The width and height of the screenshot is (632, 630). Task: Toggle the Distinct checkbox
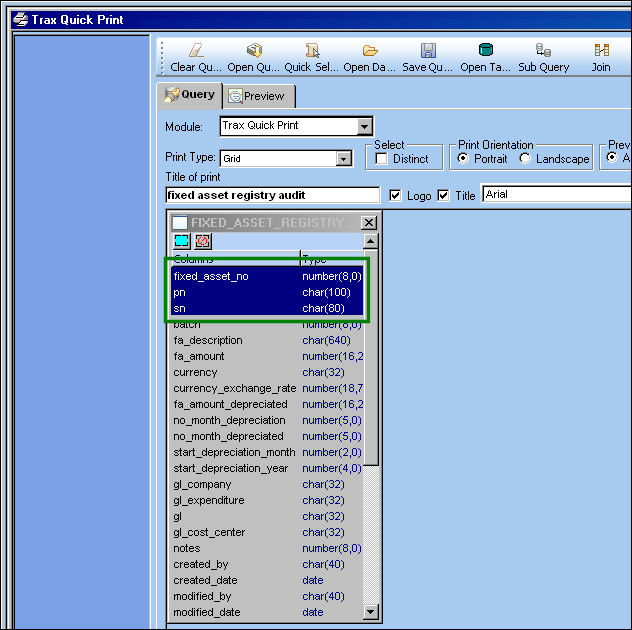[x=381, y=158]
